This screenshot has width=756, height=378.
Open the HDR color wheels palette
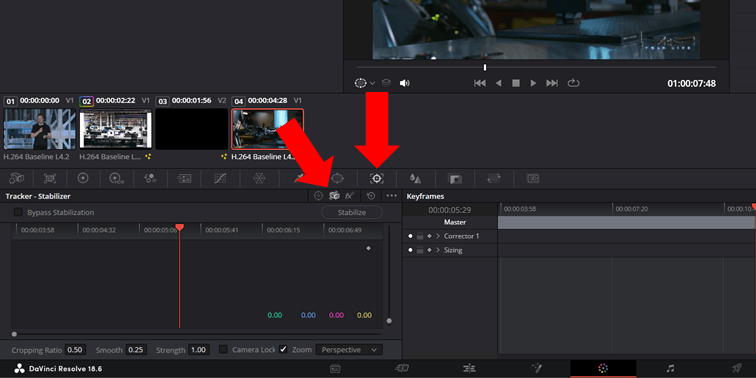coord(116,178)
